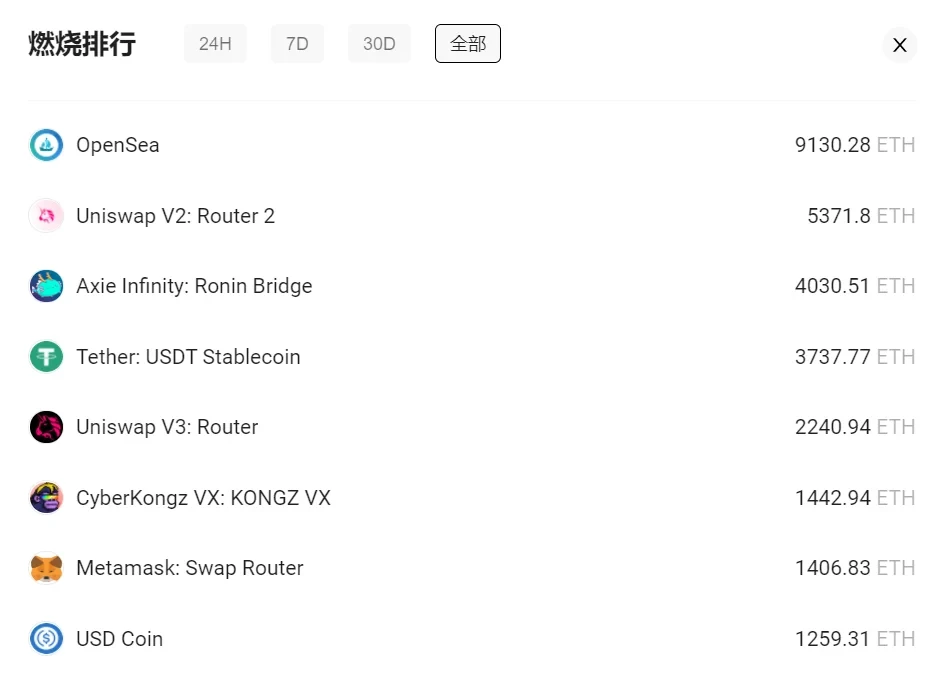Select the 7D time range tab
The width and height of the screenshot is (933, 676).
[x=297, y=44]
